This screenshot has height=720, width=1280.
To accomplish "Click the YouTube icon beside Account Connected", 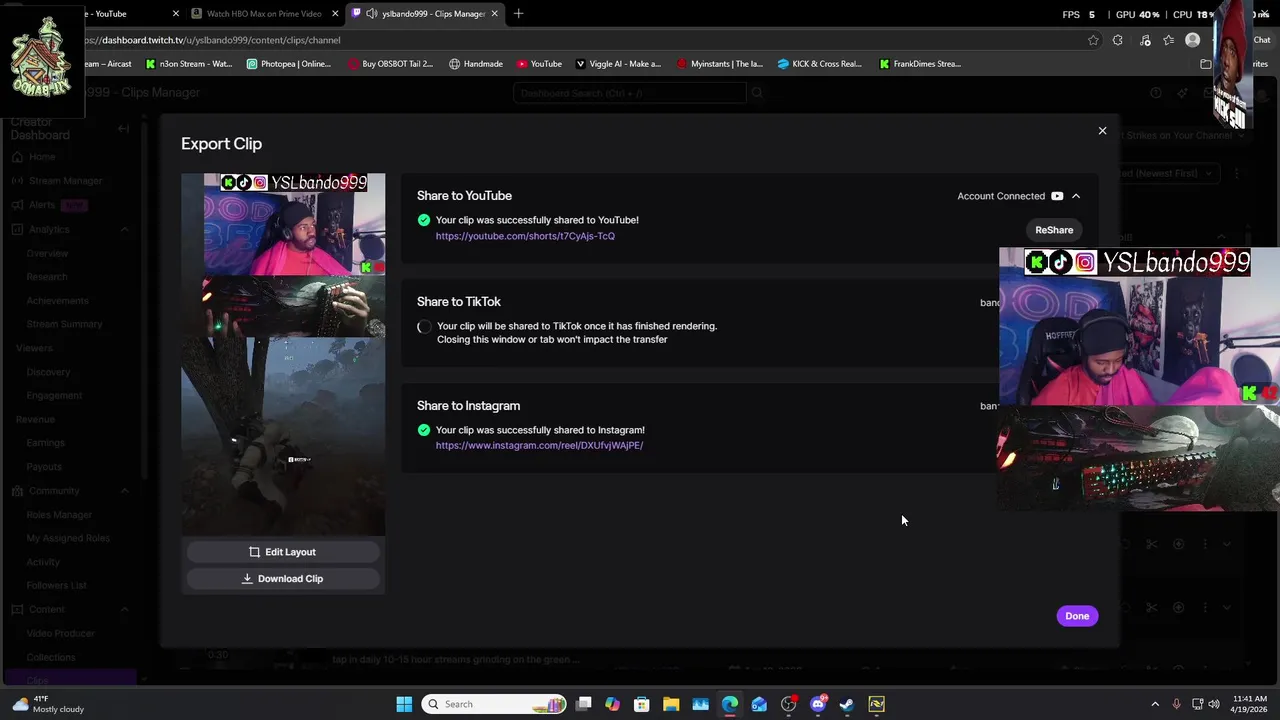I will 1057,196.
